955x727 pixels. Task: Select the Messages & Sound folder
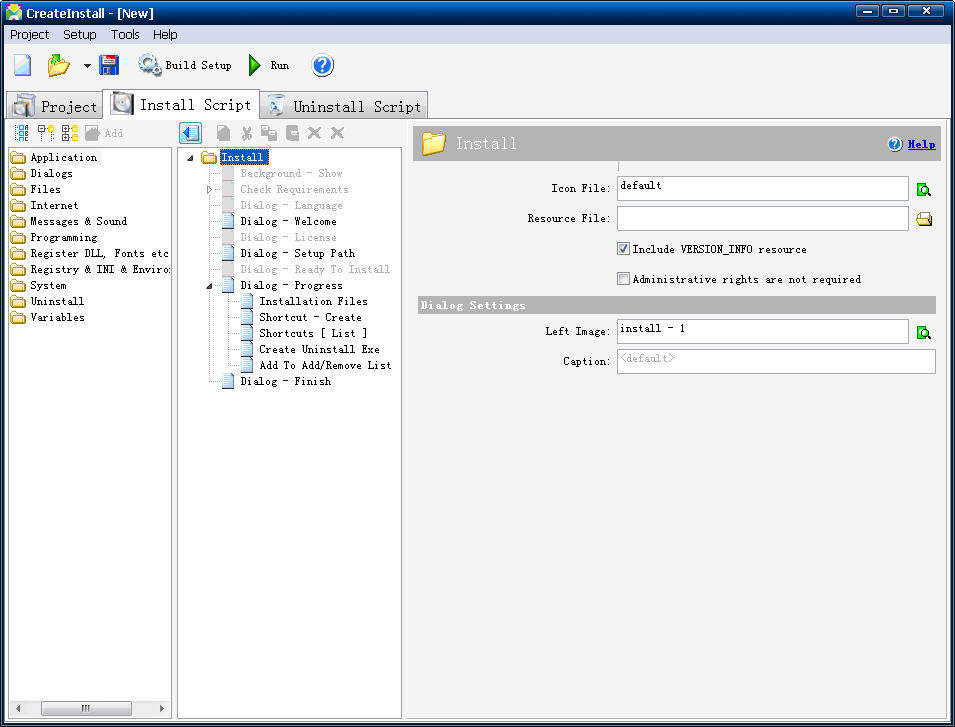pyautogui.click(x=69, y=221)
